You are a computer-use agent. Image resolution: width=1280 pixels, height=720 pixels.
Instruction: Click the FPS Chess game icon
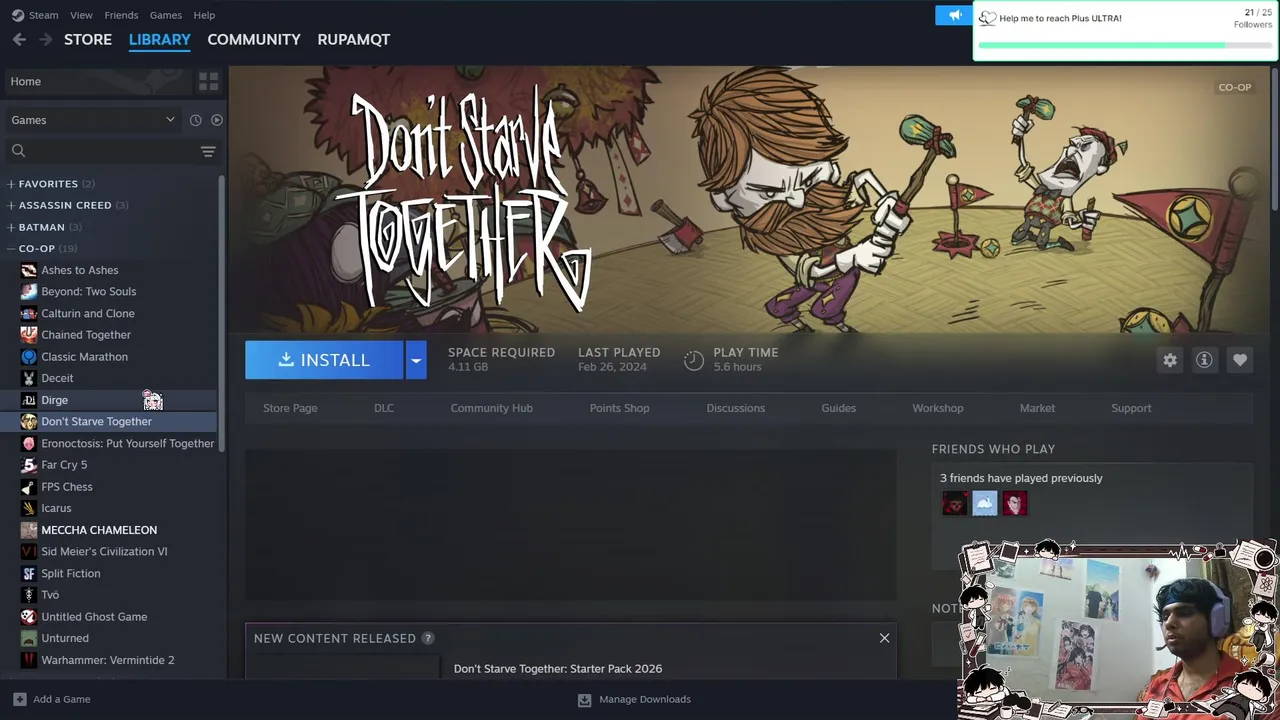tap(29, 487)
